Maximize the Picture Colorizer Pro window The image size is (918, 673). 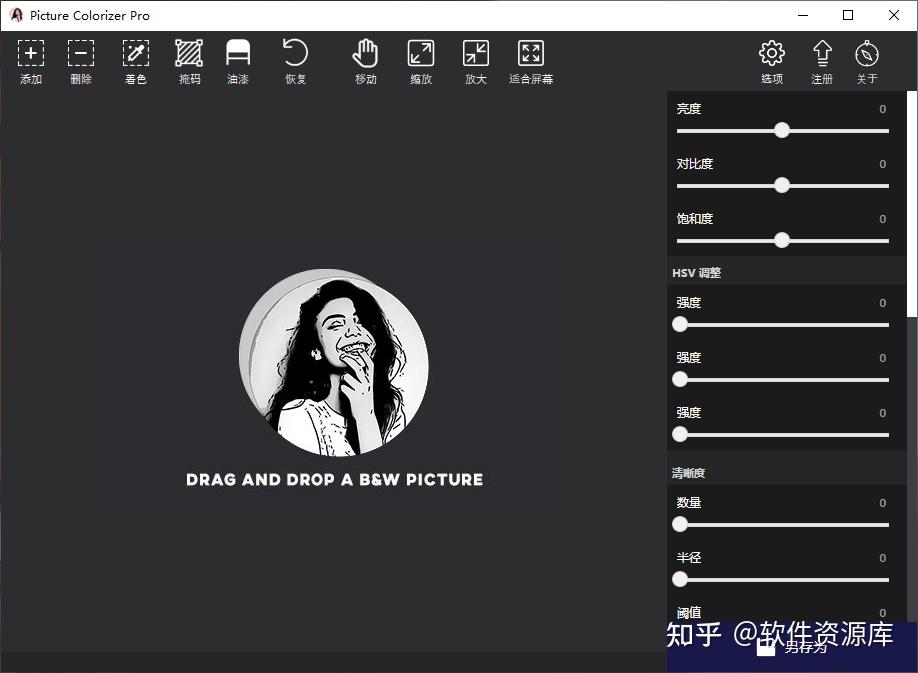pos(848,15)
